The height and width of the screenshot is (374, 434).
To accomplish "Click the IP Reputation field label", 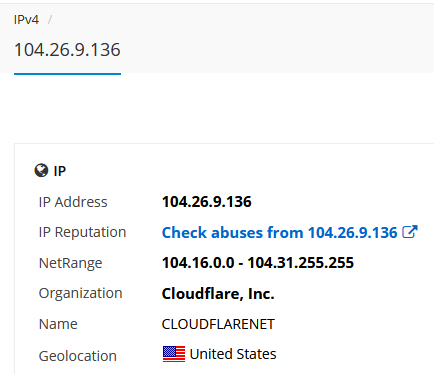I will coord(82,232).
